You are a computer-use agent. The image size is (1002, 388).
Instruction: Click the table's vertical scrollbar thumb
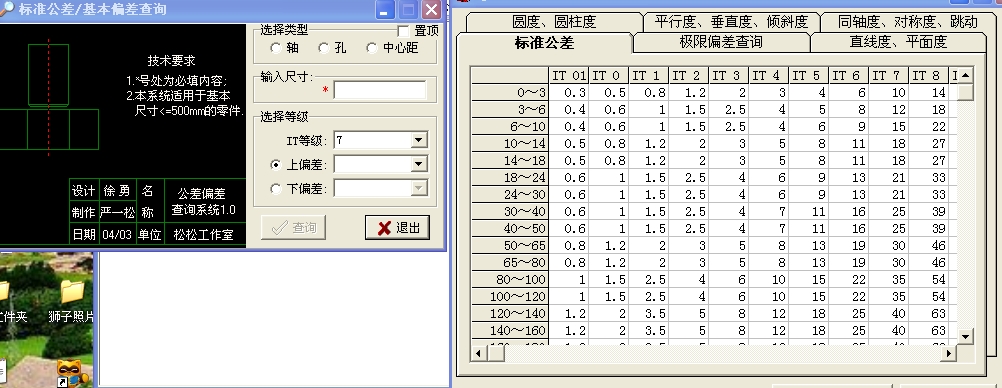pyautogui.click(x=965, y=92)
